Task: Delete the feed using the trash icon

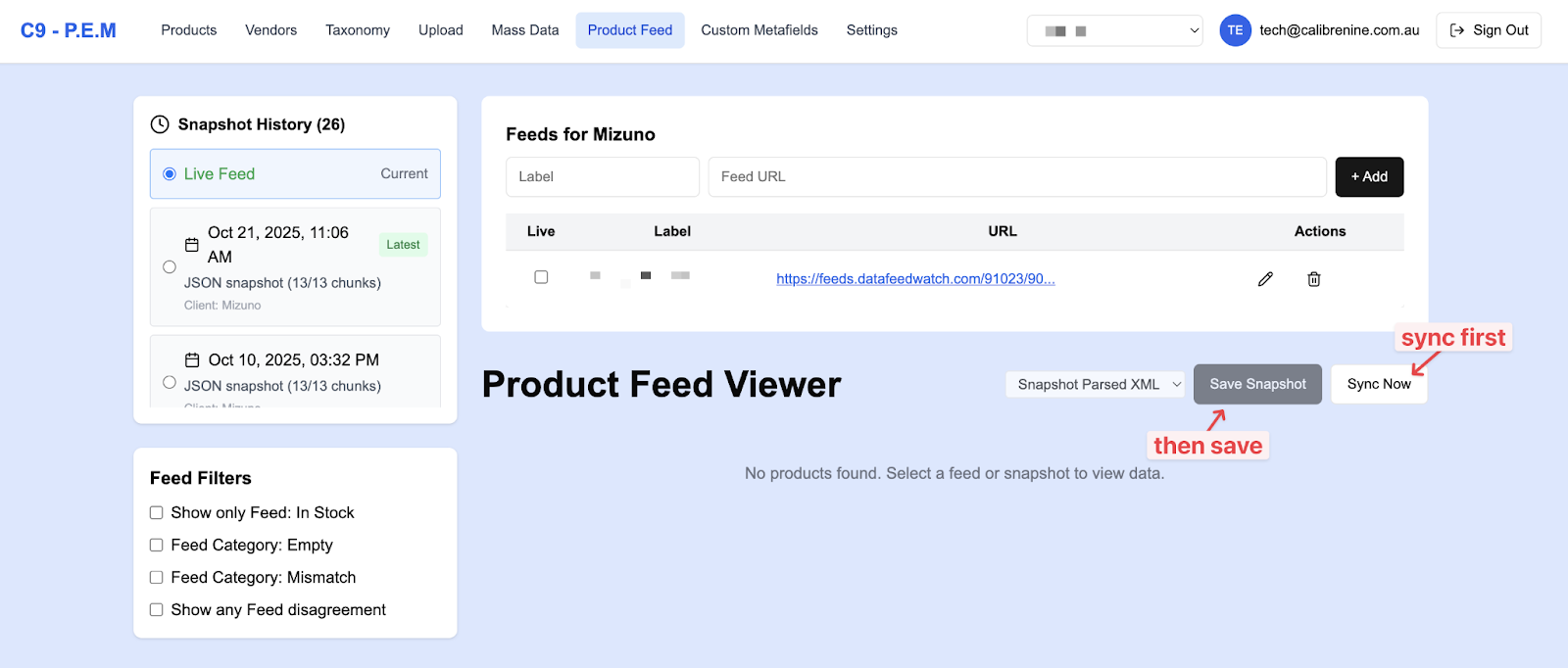Action: coord(1313,279)
